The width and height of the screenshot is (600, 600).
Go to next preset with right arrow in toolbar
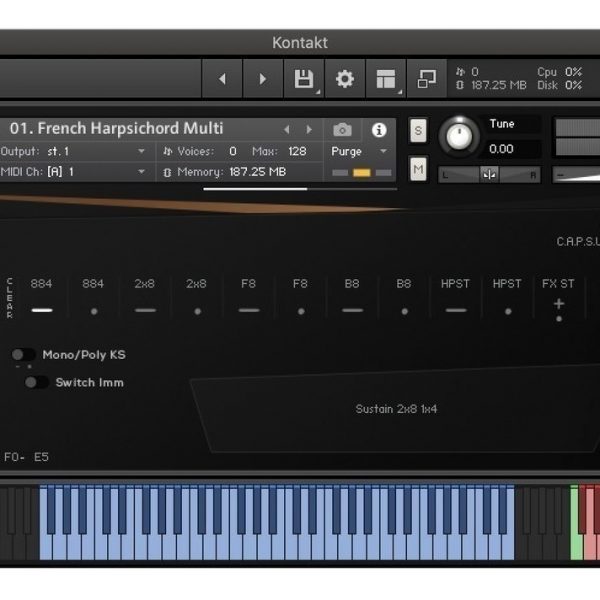263,79
